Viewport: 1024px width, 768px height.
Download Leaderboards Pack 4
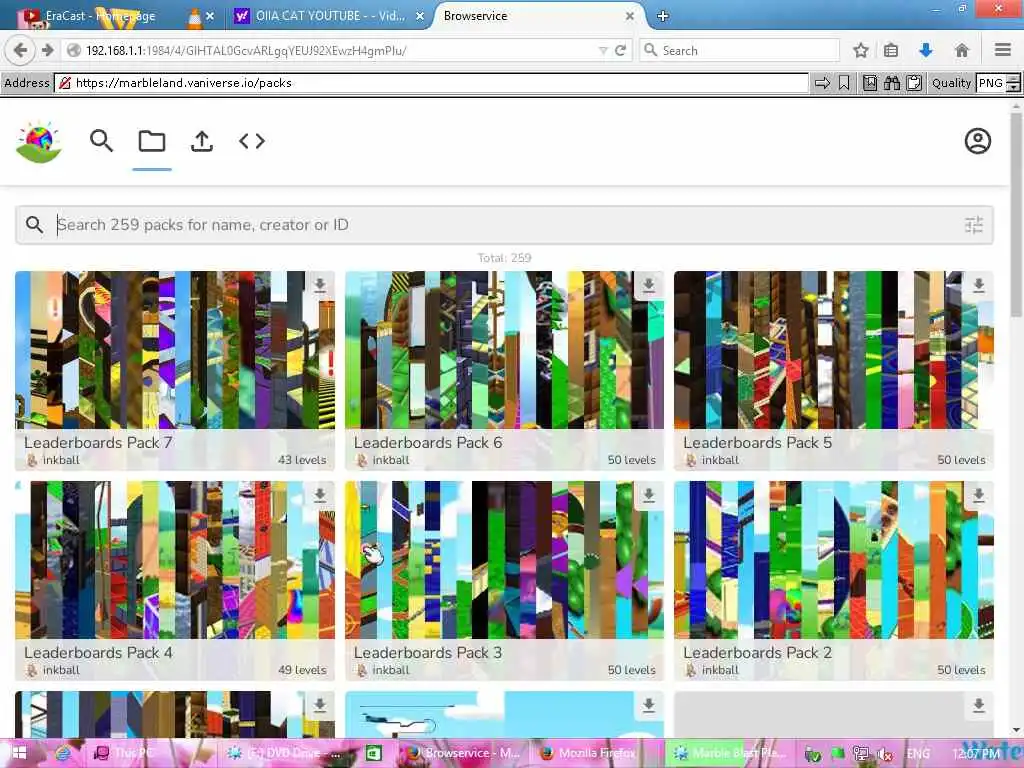pyautogui.click(x=320, y=495)
